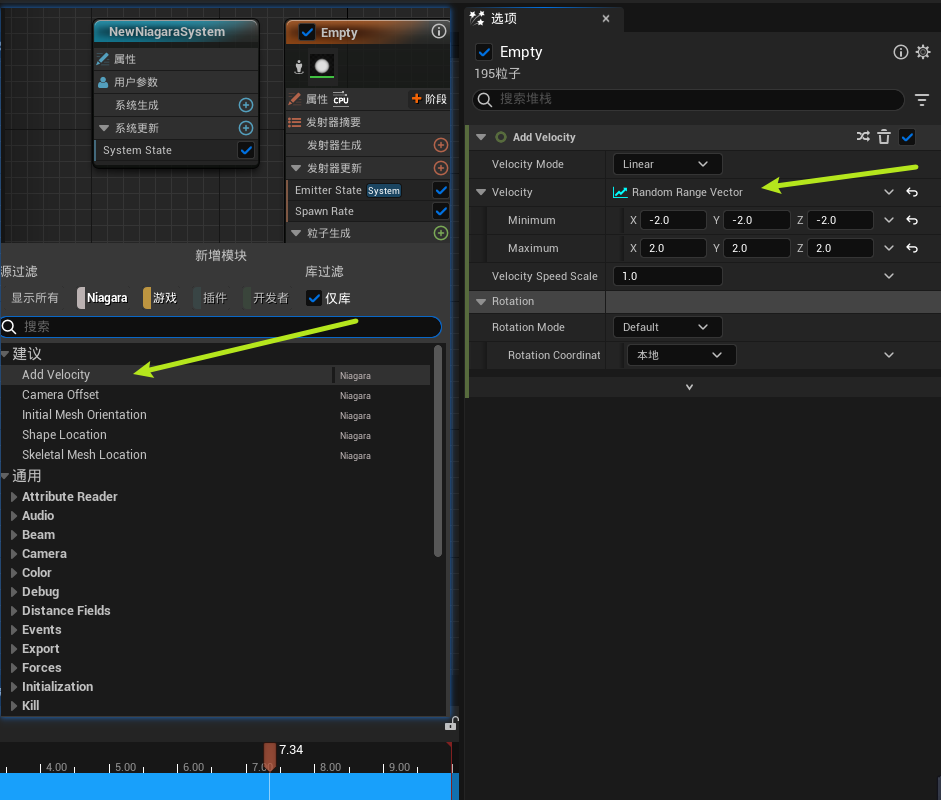This screenshot has width=941, height=800.
Task: Toggle System State module checkbox
Action: [245, 150]
